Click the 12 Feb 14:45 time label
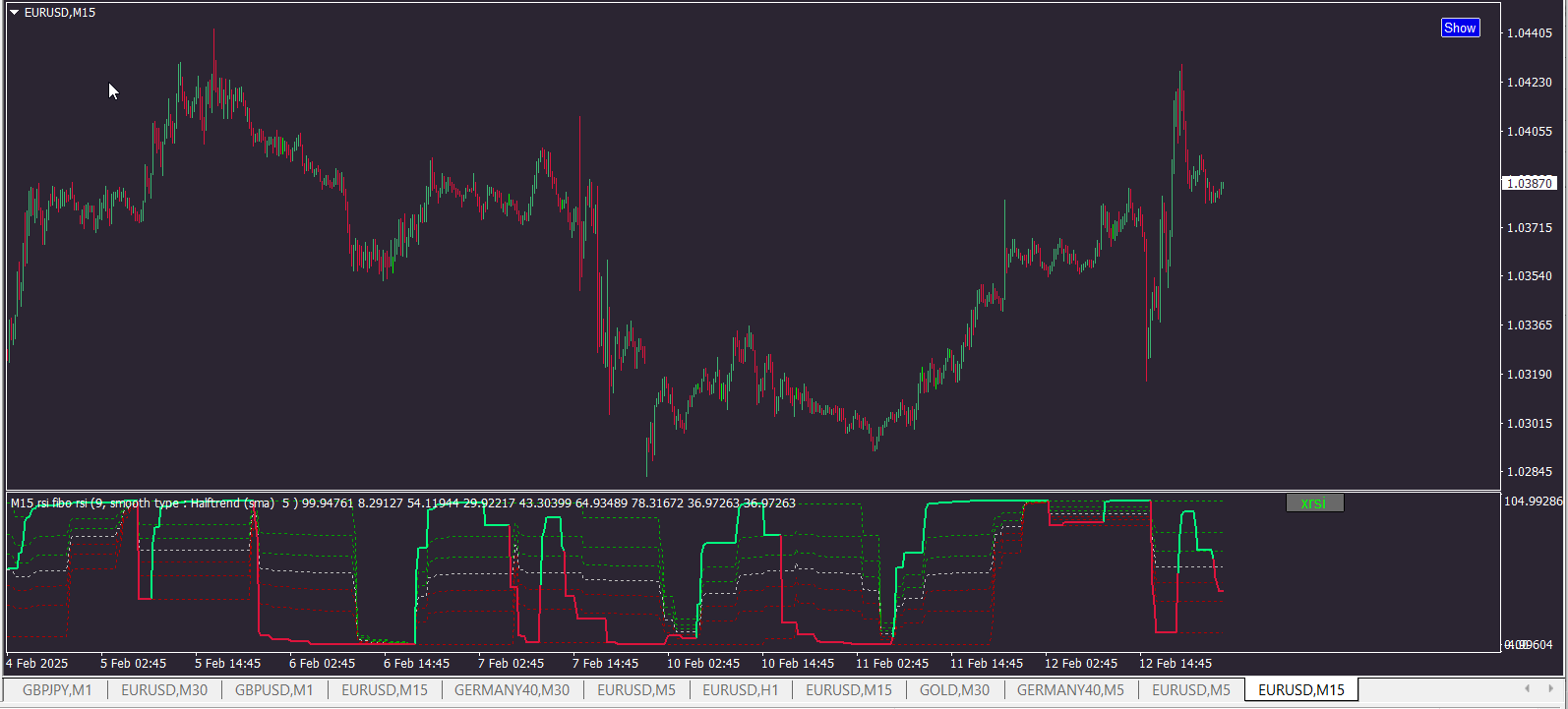 click(1176, 664)
